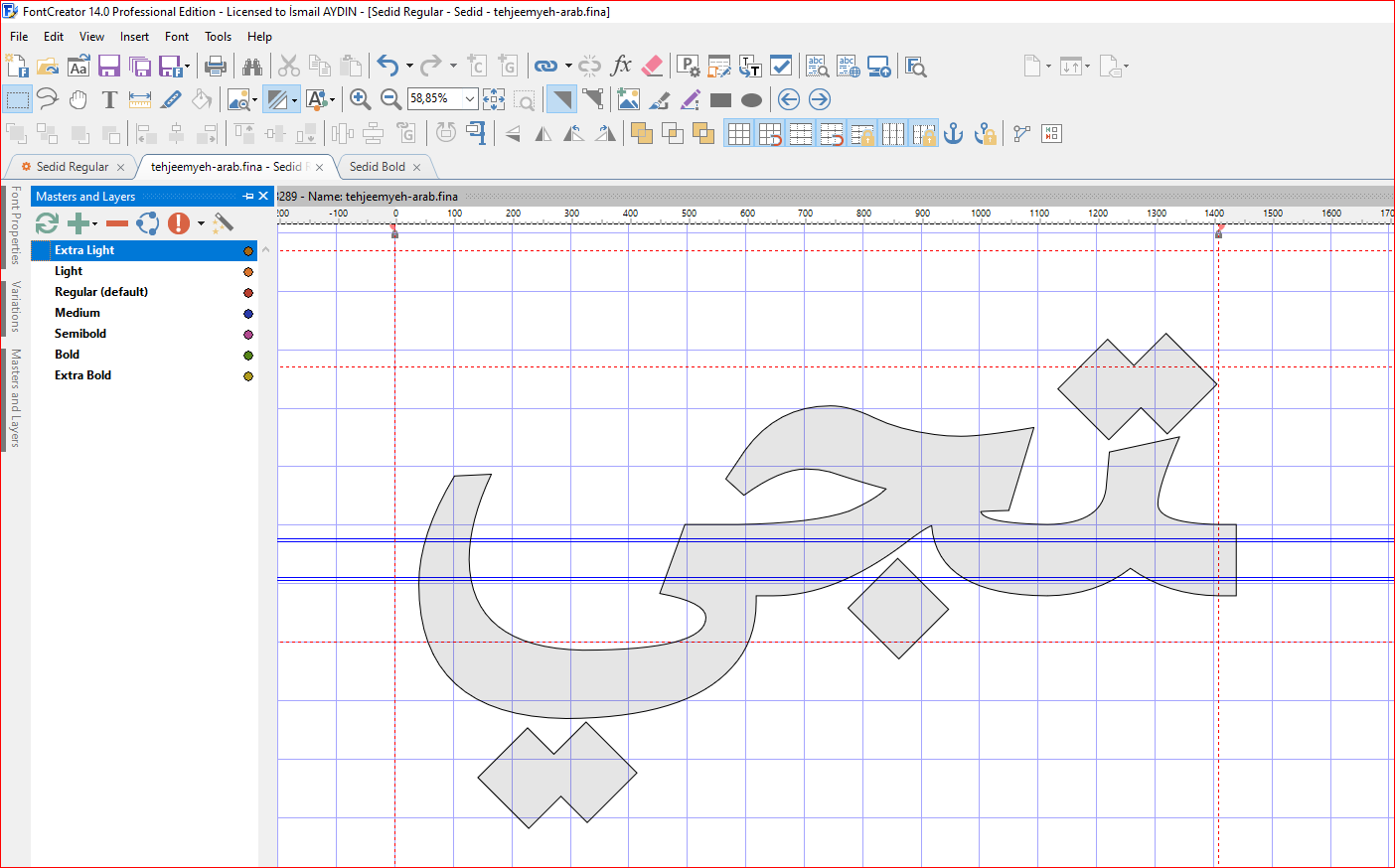Switch to the Sedid Regular tab
This screenshot has width=1395, height=868.
point(73,167)
